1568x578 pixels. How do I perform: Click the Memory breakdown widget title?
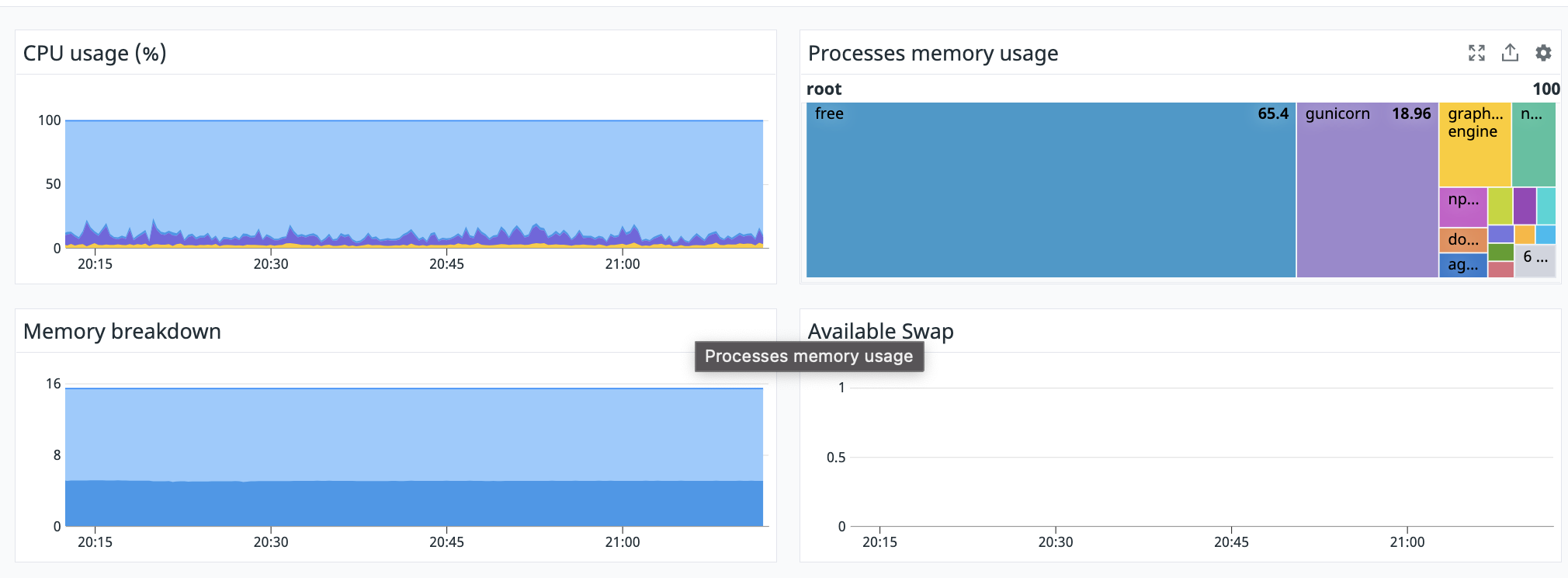coord(122,331)
